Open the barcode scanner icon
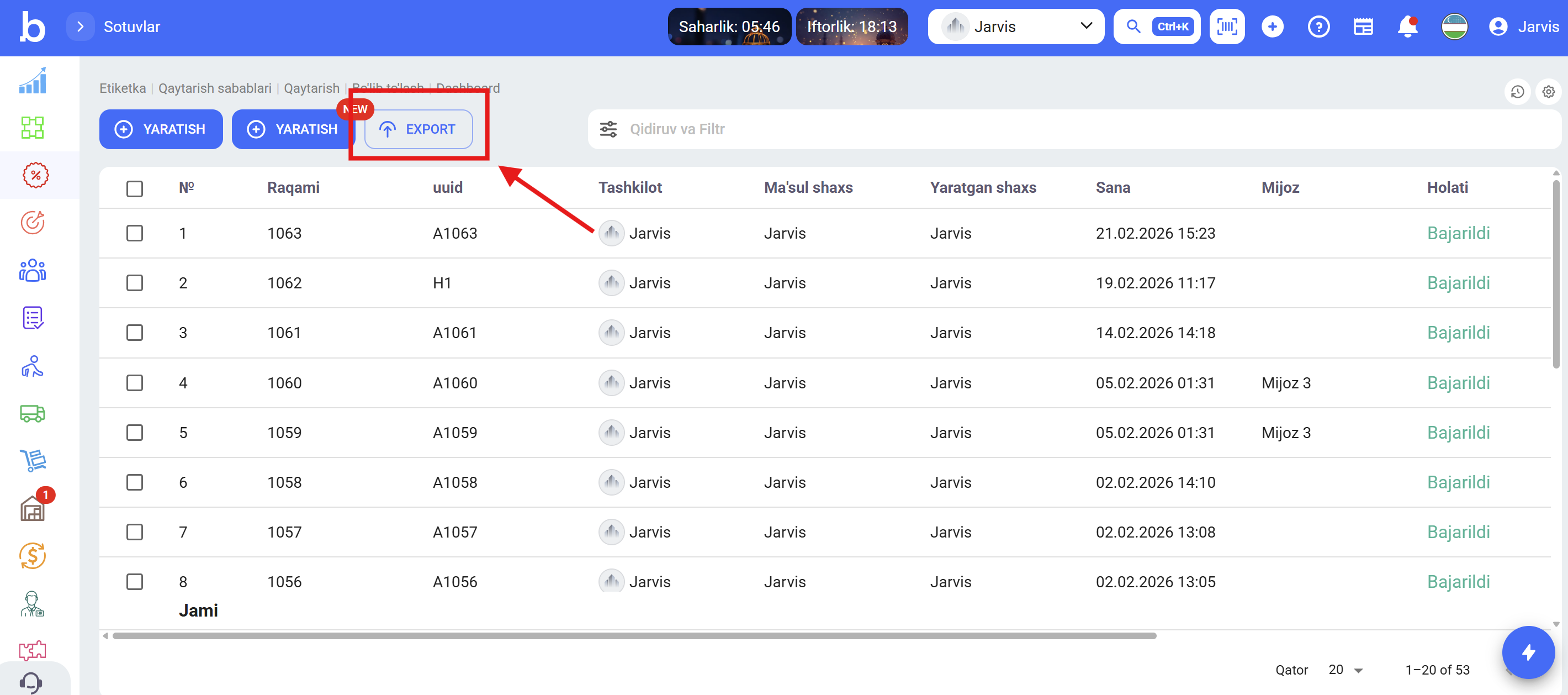The width and height of the screenshot is (1568, 695). point(1227,27)
